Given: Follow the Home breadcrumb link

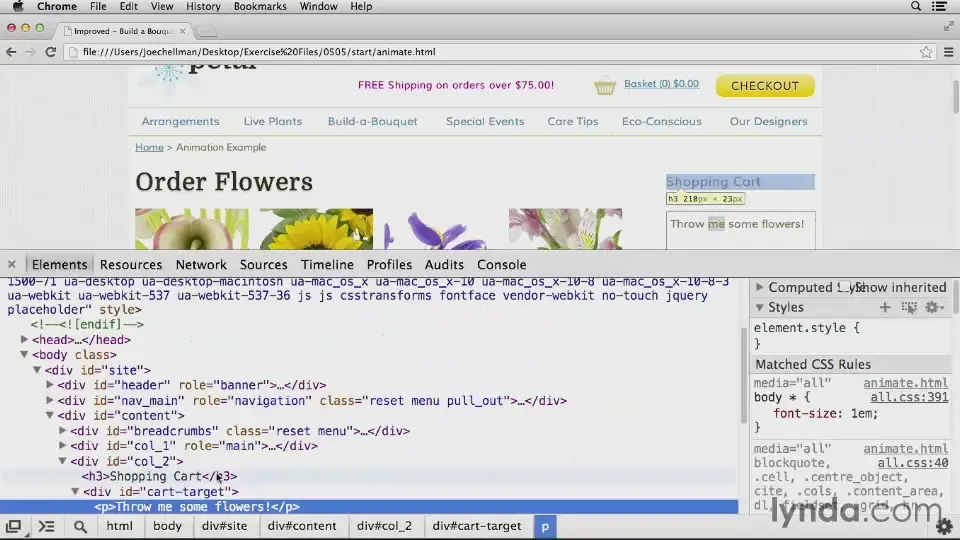Looking at the screenshot, I should coord(149,148).
